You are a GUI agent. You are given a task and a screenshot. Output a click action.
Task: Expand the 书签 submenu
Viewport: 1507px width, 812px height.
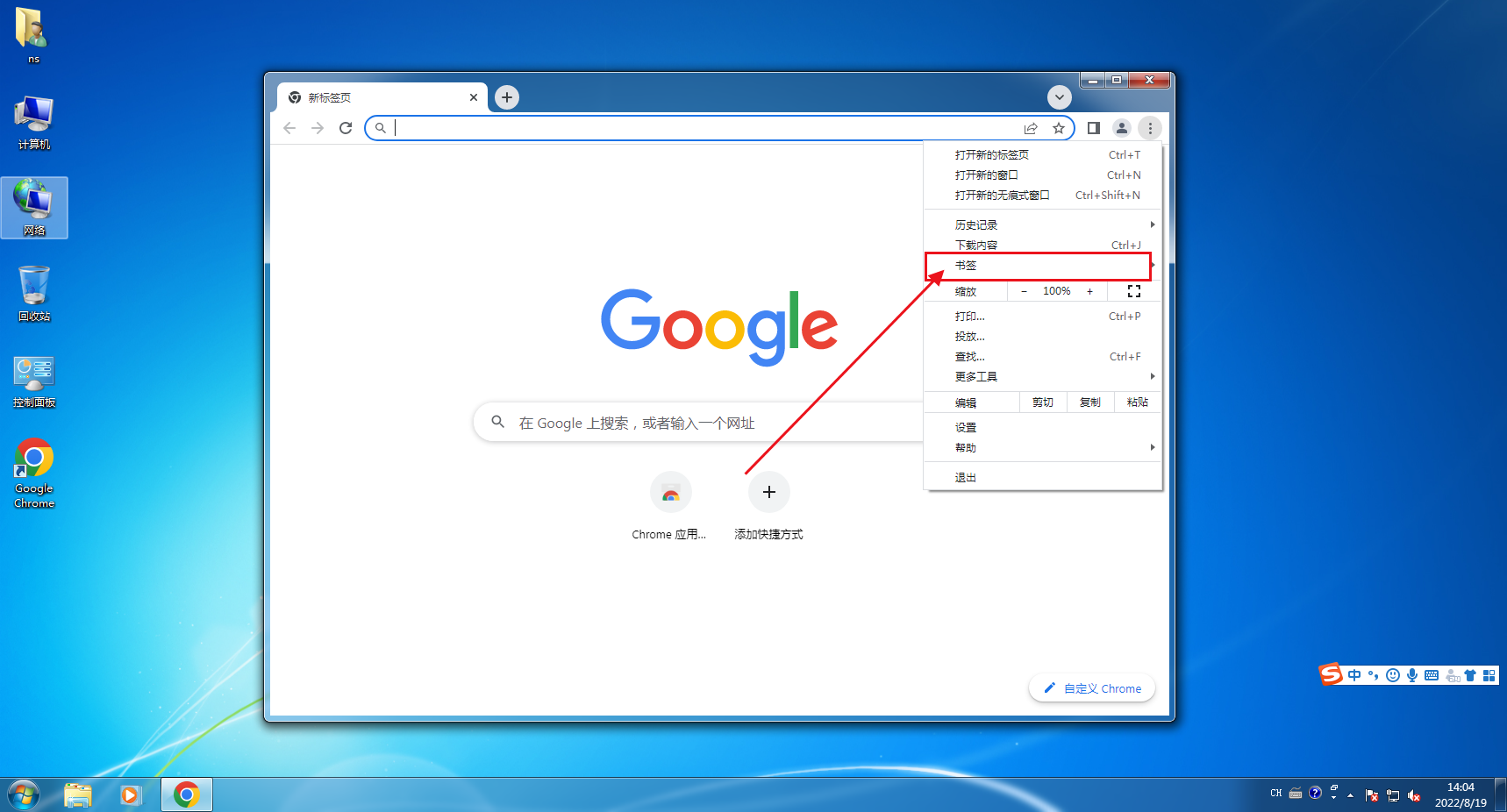1043,266
